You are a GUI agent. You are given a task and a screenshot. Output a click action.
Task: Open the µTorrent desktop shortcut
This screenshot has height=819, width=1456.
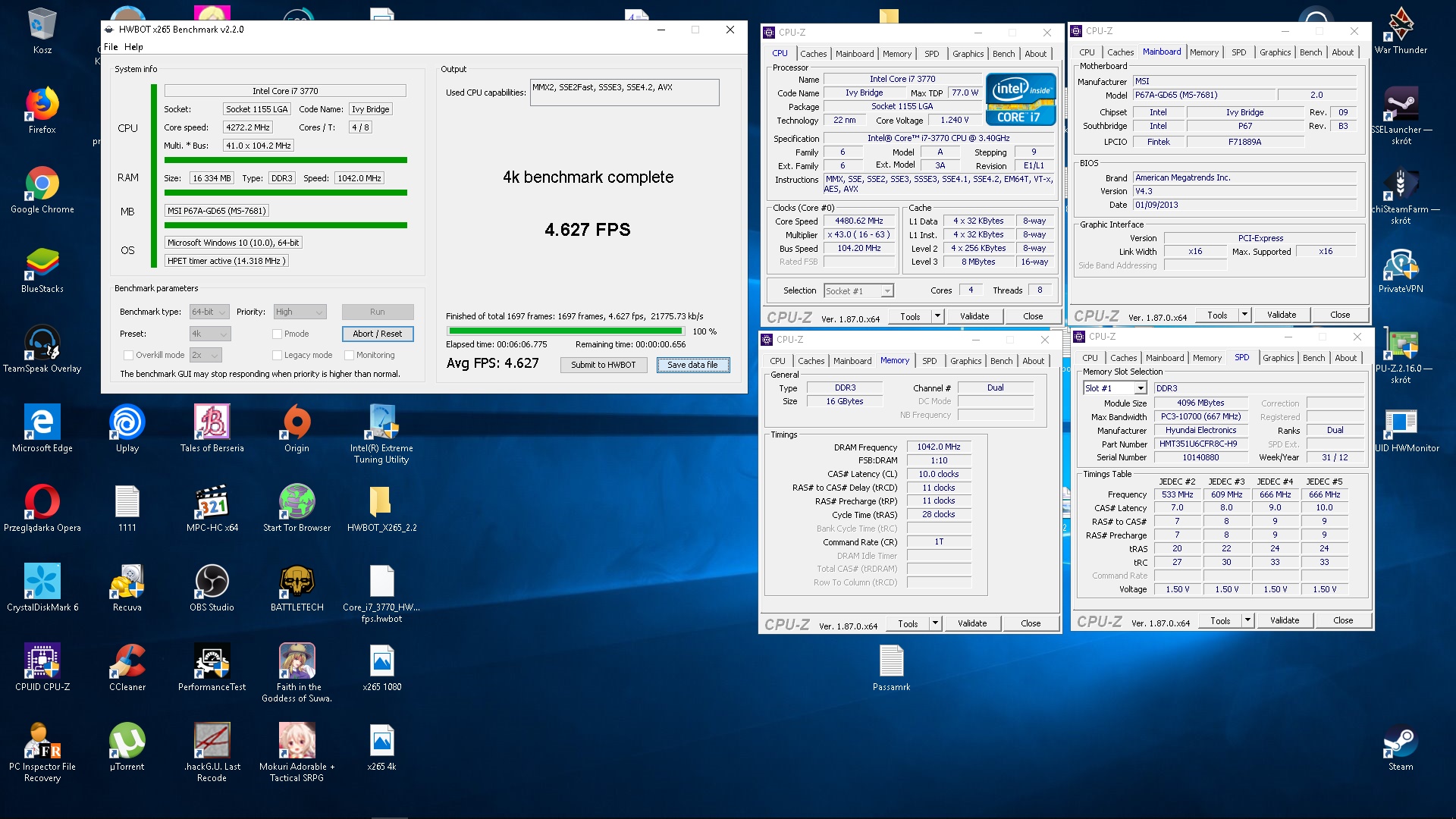click(x=127, y=748)
